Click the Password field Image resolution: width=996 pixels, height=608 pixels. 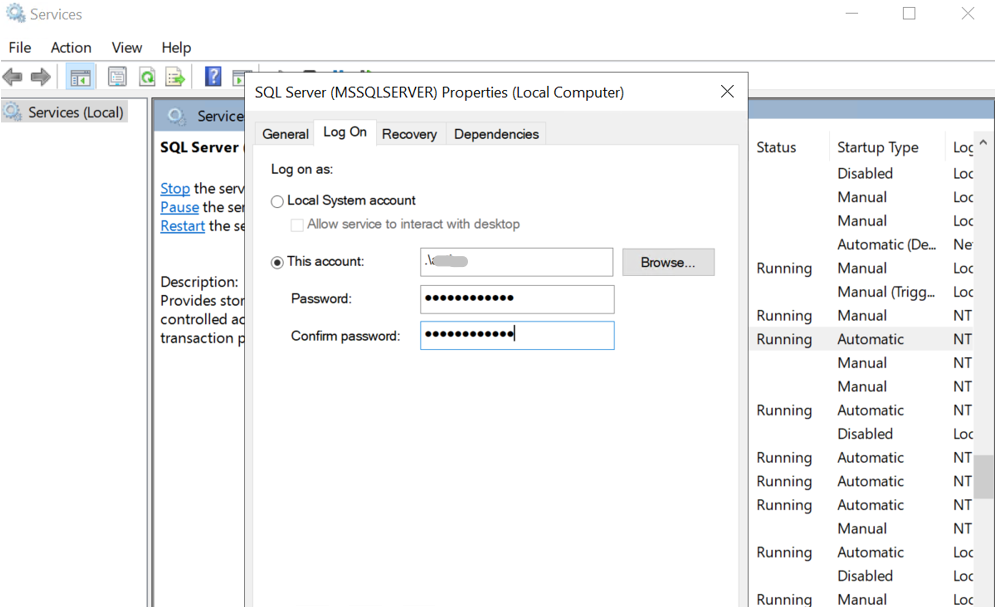(517, 299)
